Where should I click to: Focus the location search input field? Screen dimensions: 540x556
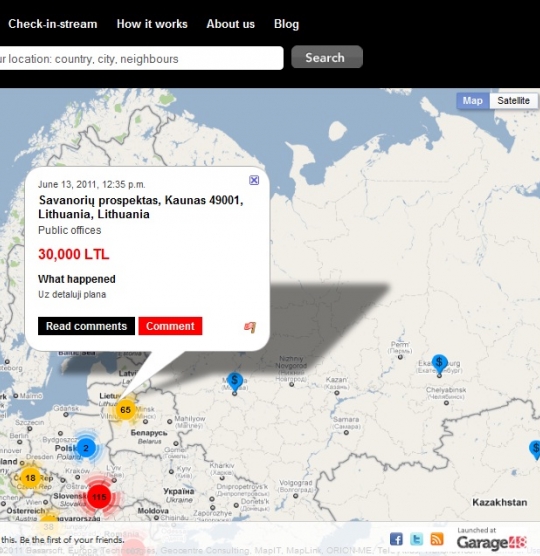click(x=141, y=58)
